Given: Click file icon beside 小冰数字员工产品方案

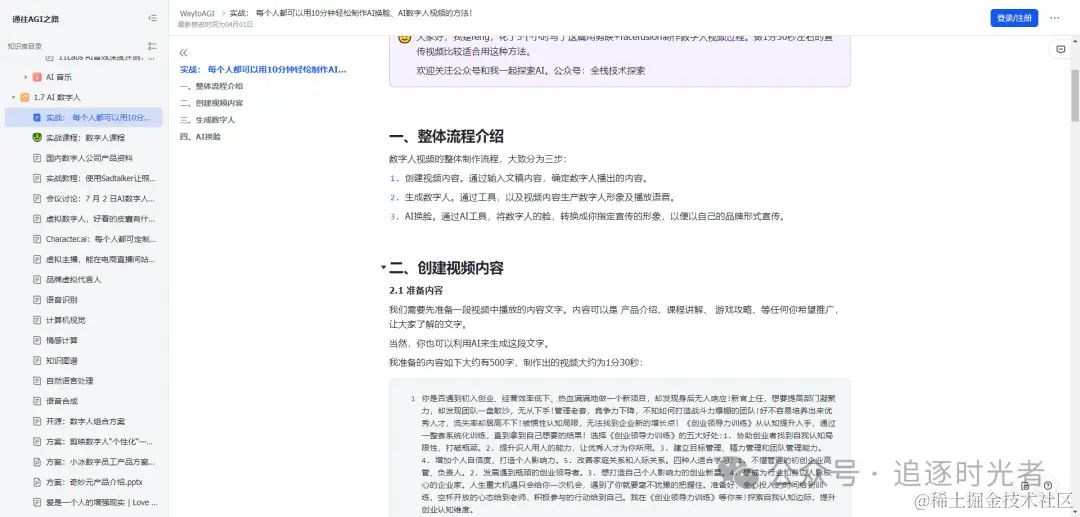Looking at the screenshot, I should [x=37, y=462].
